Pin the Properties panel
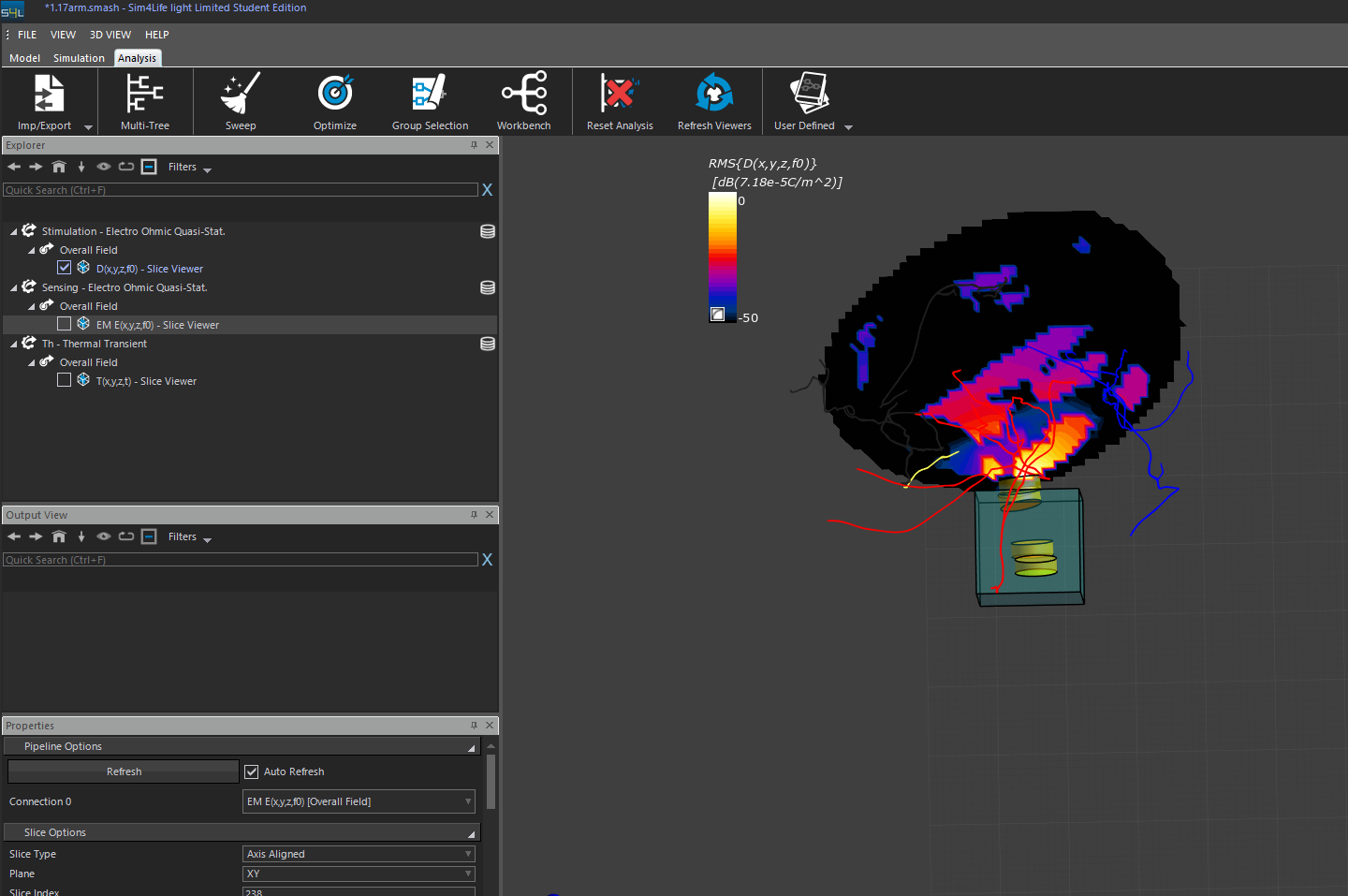 [474, 726]
